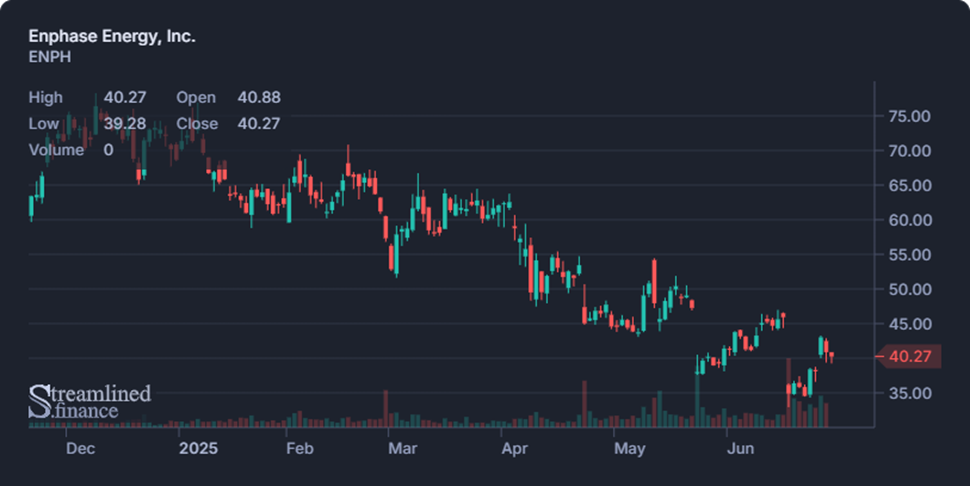
Task: Click the 35.00 price axis label
Action: [909, 393]
